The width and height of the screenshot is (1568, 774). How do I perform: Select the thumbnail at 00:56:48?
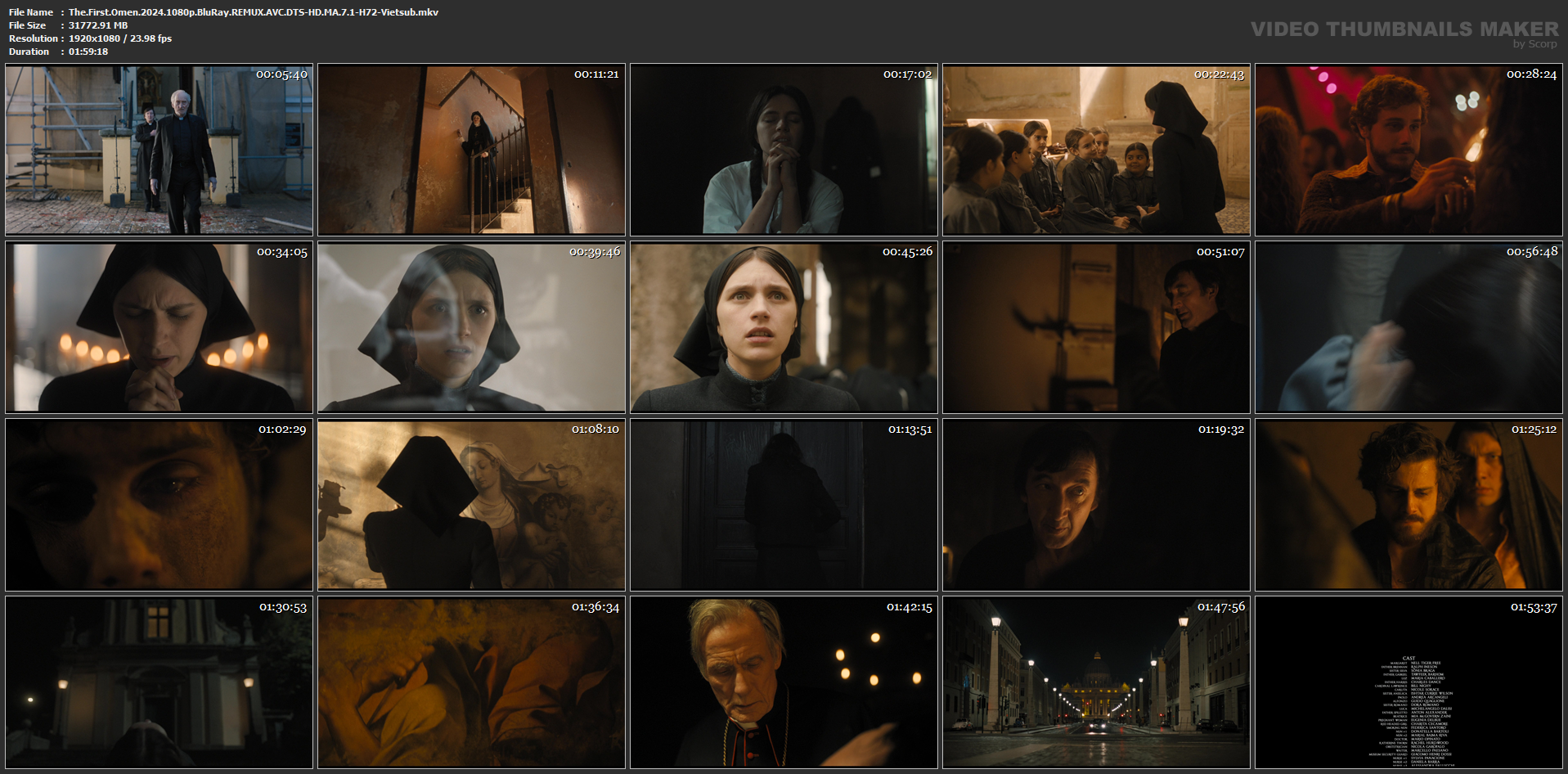point(1409,327)
